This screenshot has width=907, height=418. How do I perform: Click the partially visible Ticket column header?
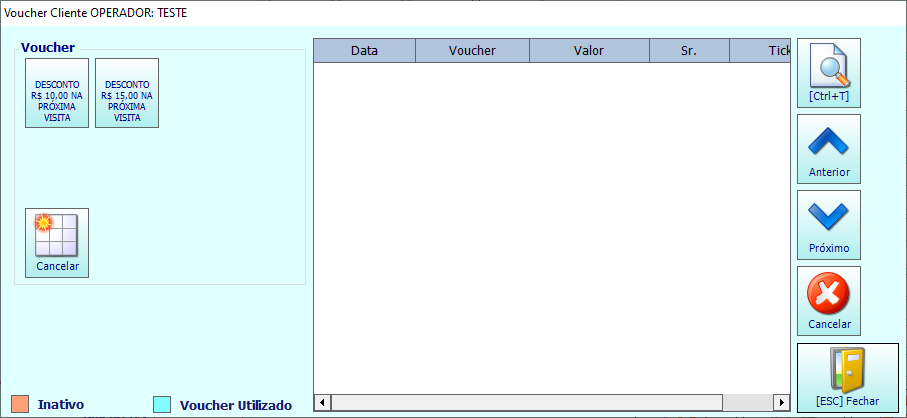click(x=760, y=51)
